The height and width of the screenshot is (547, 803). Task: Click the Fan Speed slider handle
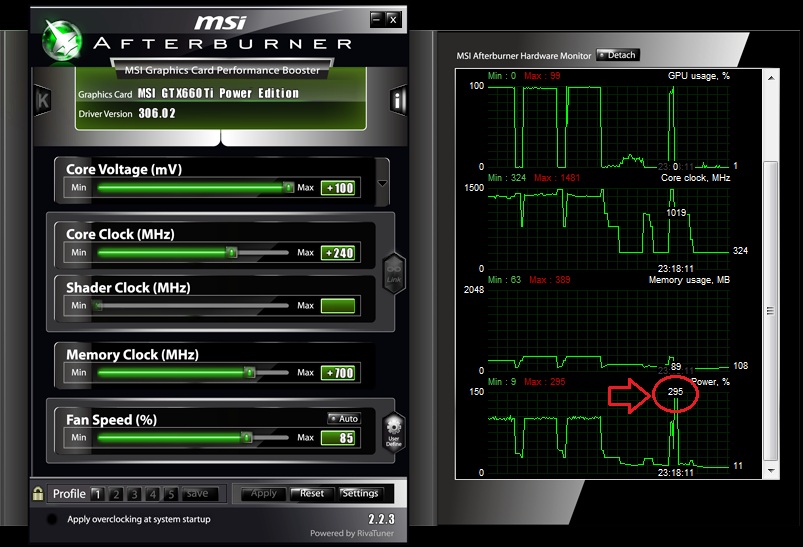(x=247, y=437)
